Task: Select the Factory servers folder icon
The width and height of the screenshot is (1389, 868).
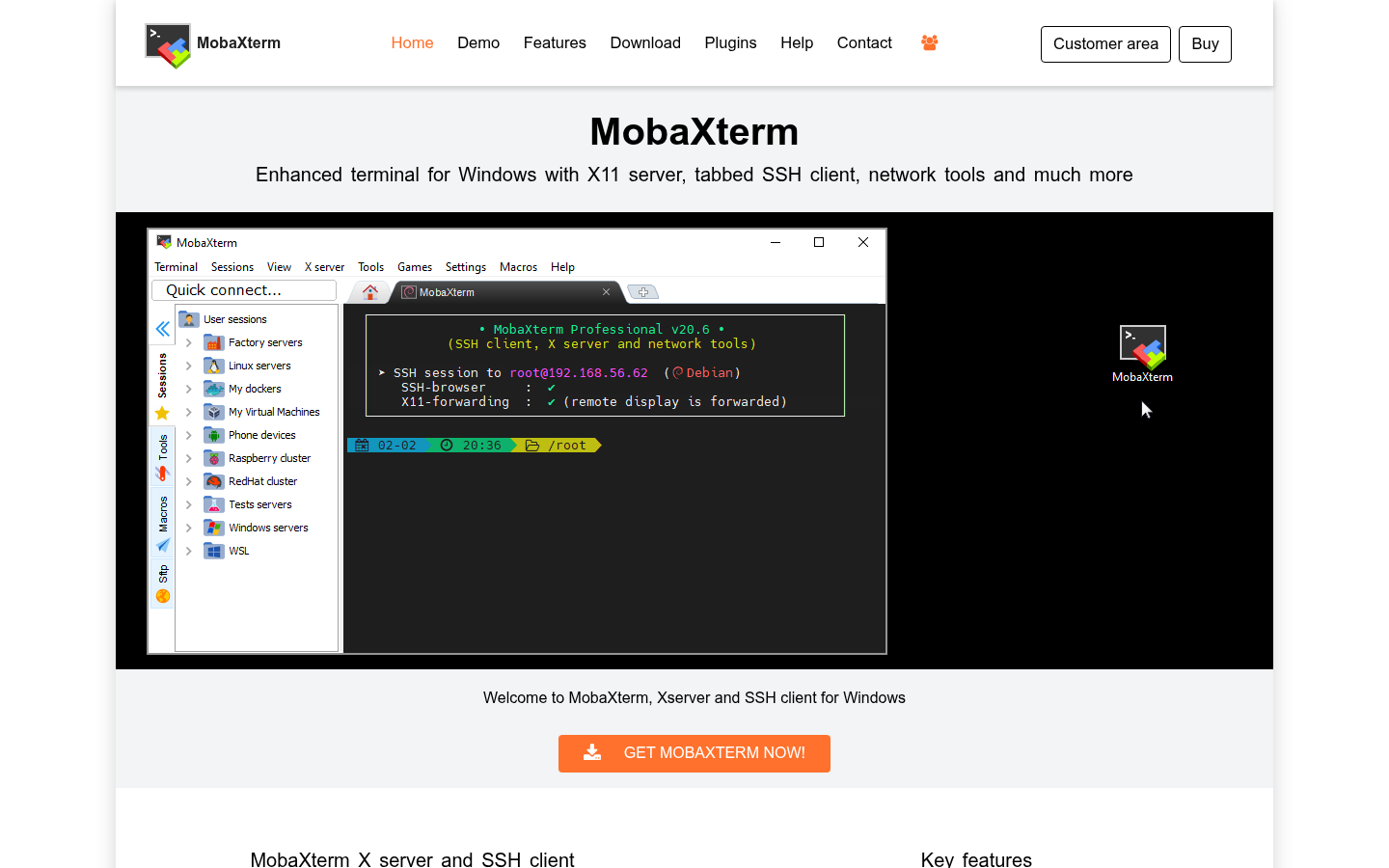Action: pyautogui.click(x=214, y=342)
